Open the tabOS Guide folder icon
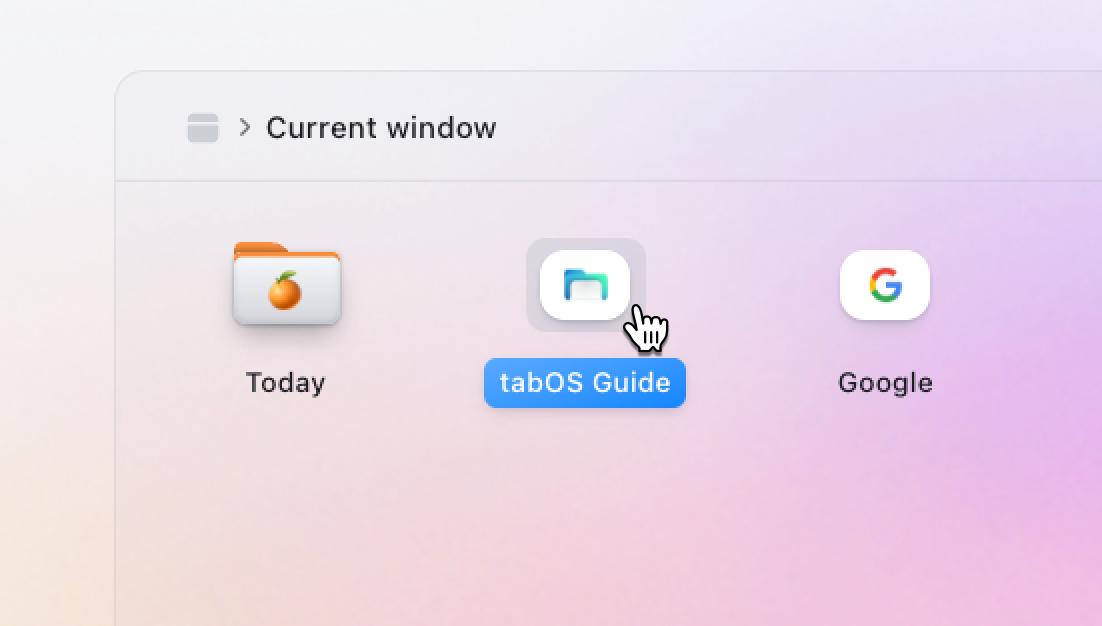The width and height of the screenshot is (1102, 626). coord(585,285)
